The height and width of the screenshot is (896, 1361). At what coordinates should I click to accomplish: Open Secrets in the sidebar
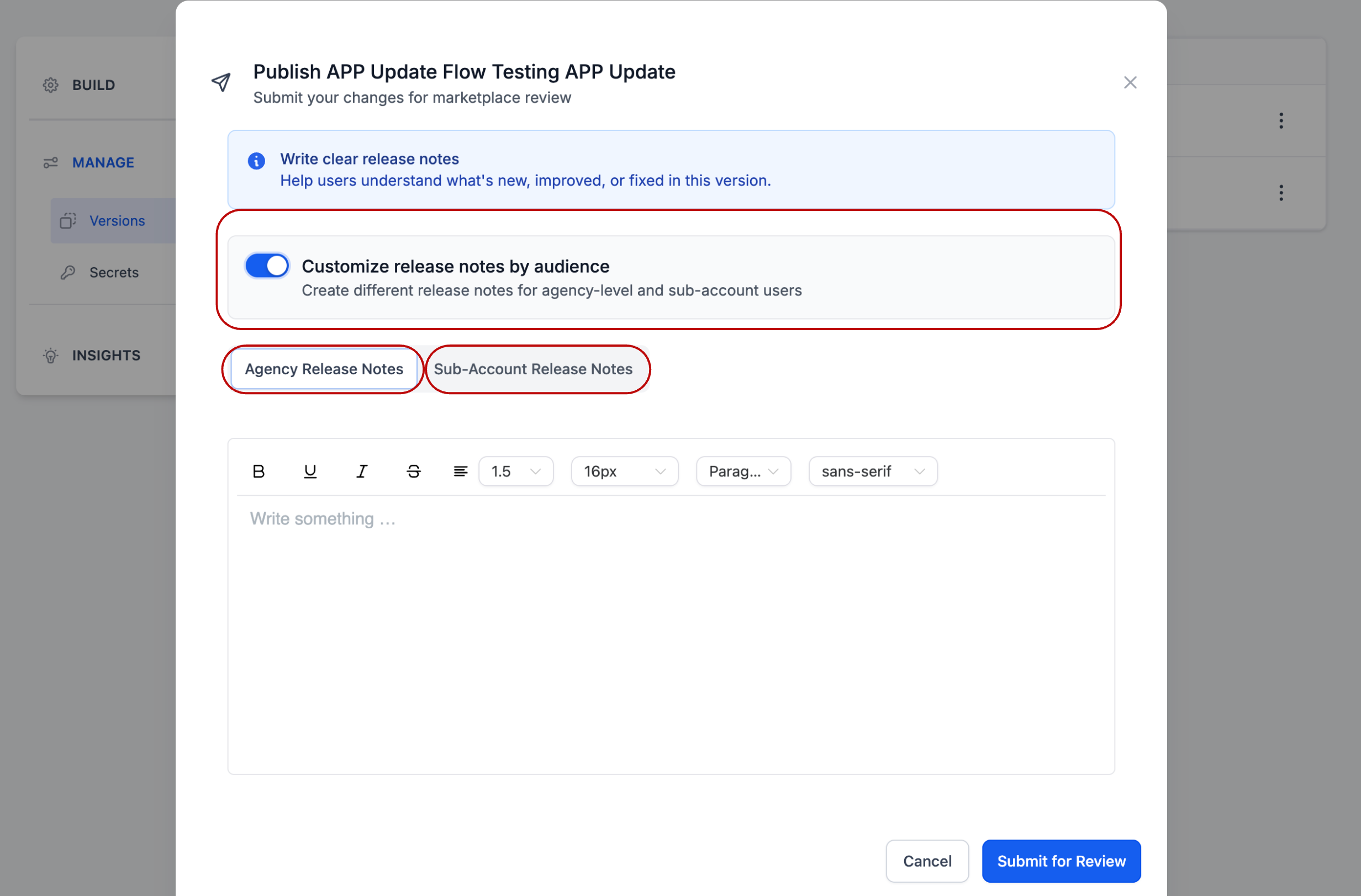tap(114, 273)
